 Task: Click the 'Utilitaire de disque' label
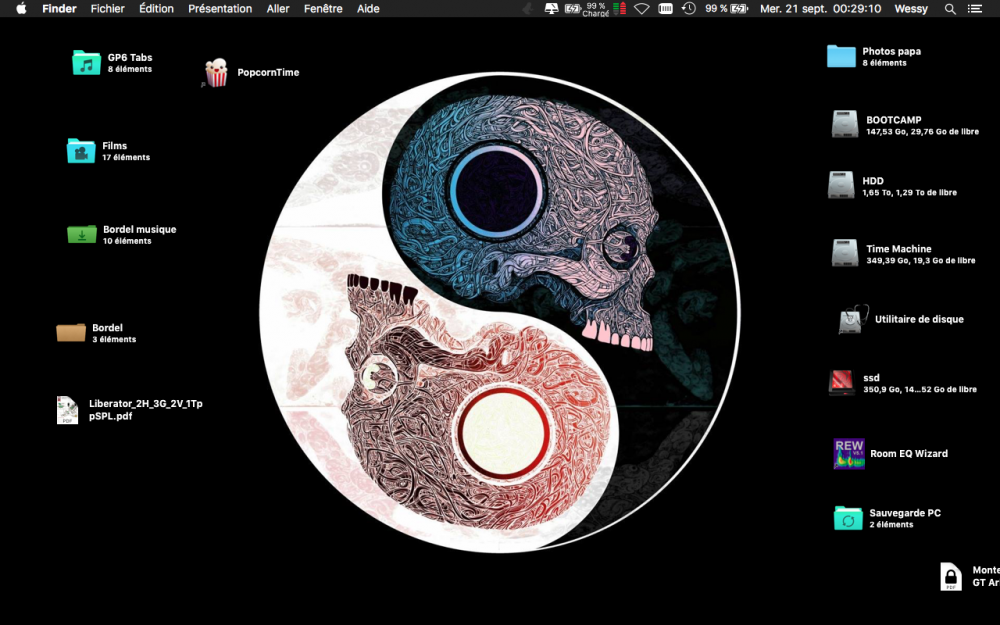pyautogui.click(x=919, y=319)
